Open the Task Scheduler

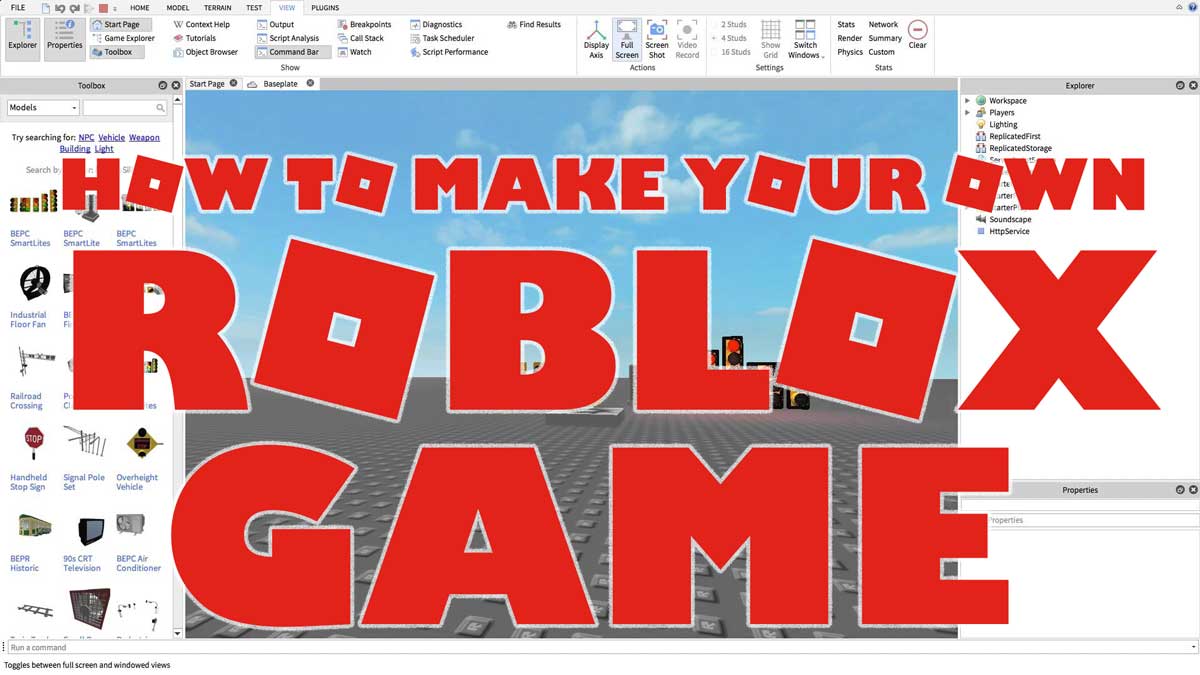click(x=441, y=38)
